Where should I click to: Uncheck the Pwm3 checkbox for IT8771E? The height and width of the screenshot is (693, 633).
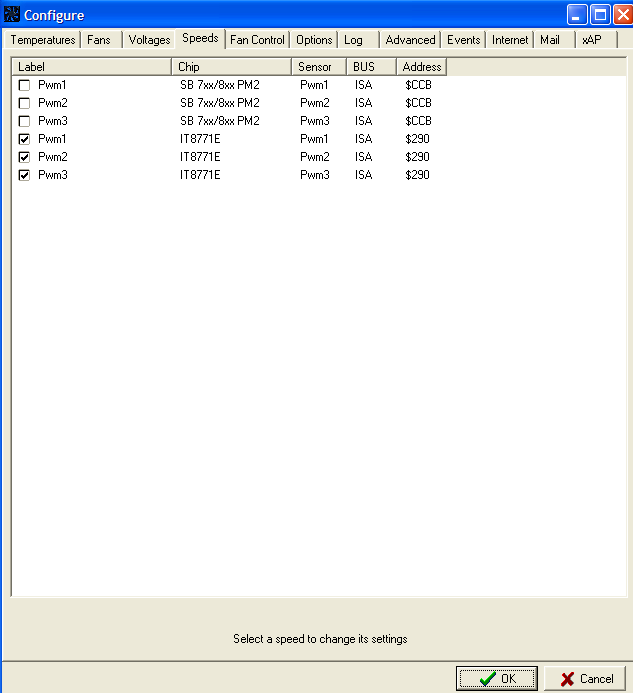[24, 175]
